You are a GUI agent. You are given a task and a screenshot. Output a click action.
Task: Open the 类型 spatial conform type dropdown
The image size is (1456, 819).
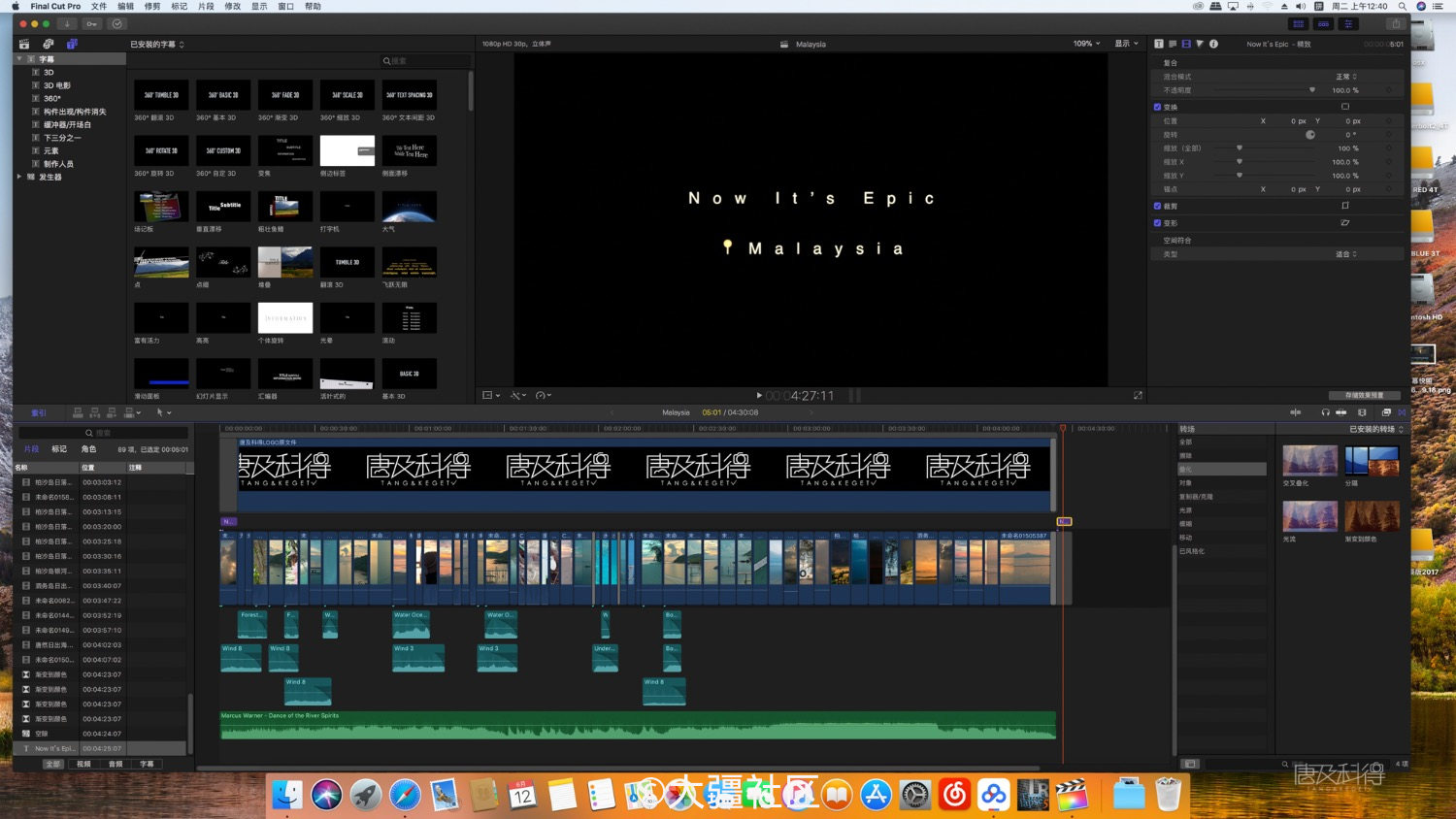click(1346, 254)
